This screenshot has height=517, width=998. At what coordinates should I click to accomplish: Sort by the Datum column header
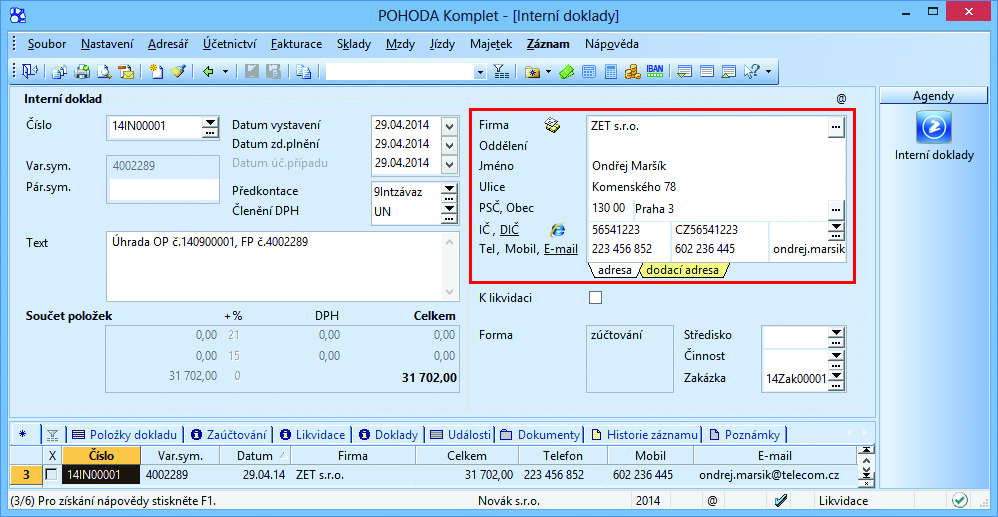255,456
